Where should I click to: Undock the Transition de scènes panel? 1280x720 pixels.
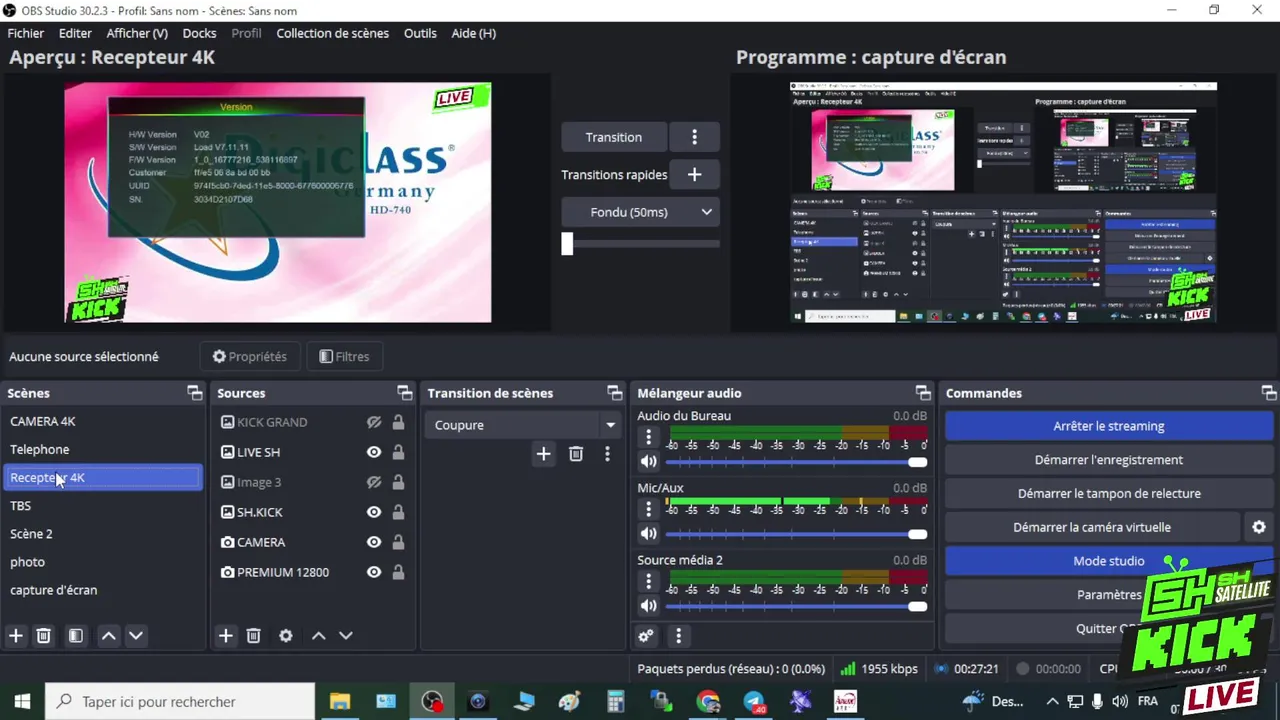(614, 393)
